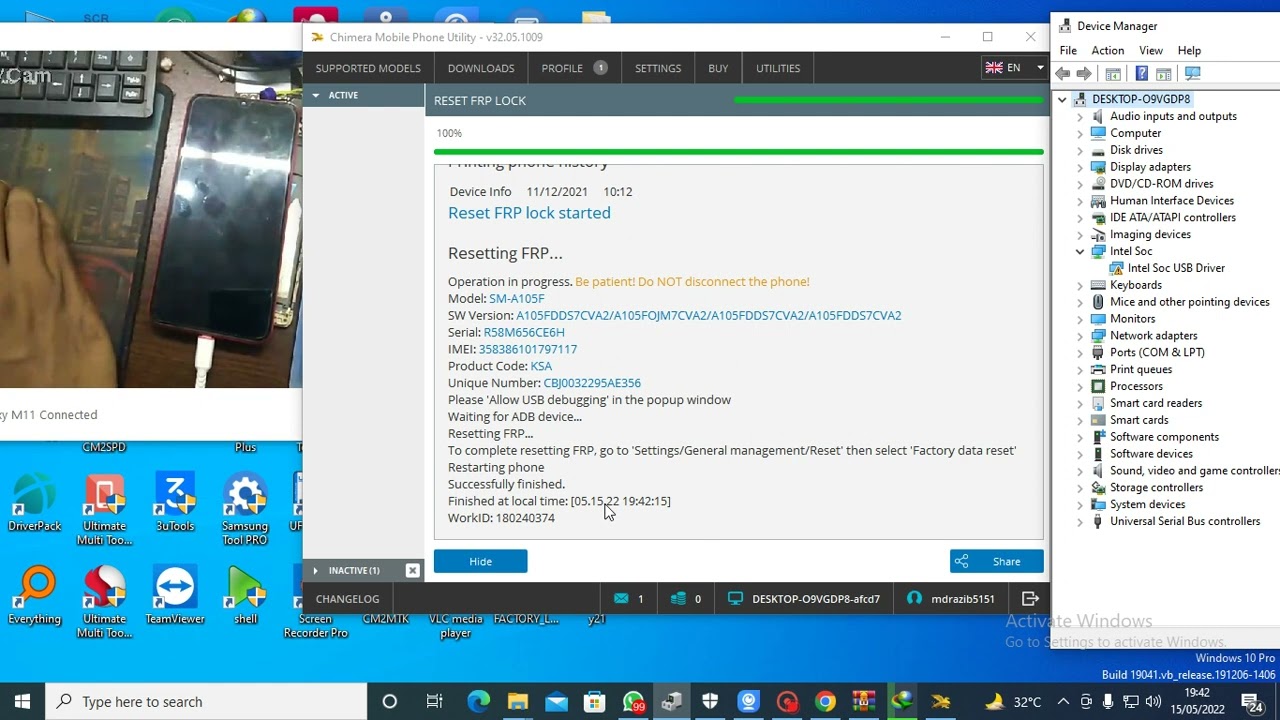Open Buy tab in Chimera
Image resolution: width=1280 pixels, height=720 pixels.
718,68
